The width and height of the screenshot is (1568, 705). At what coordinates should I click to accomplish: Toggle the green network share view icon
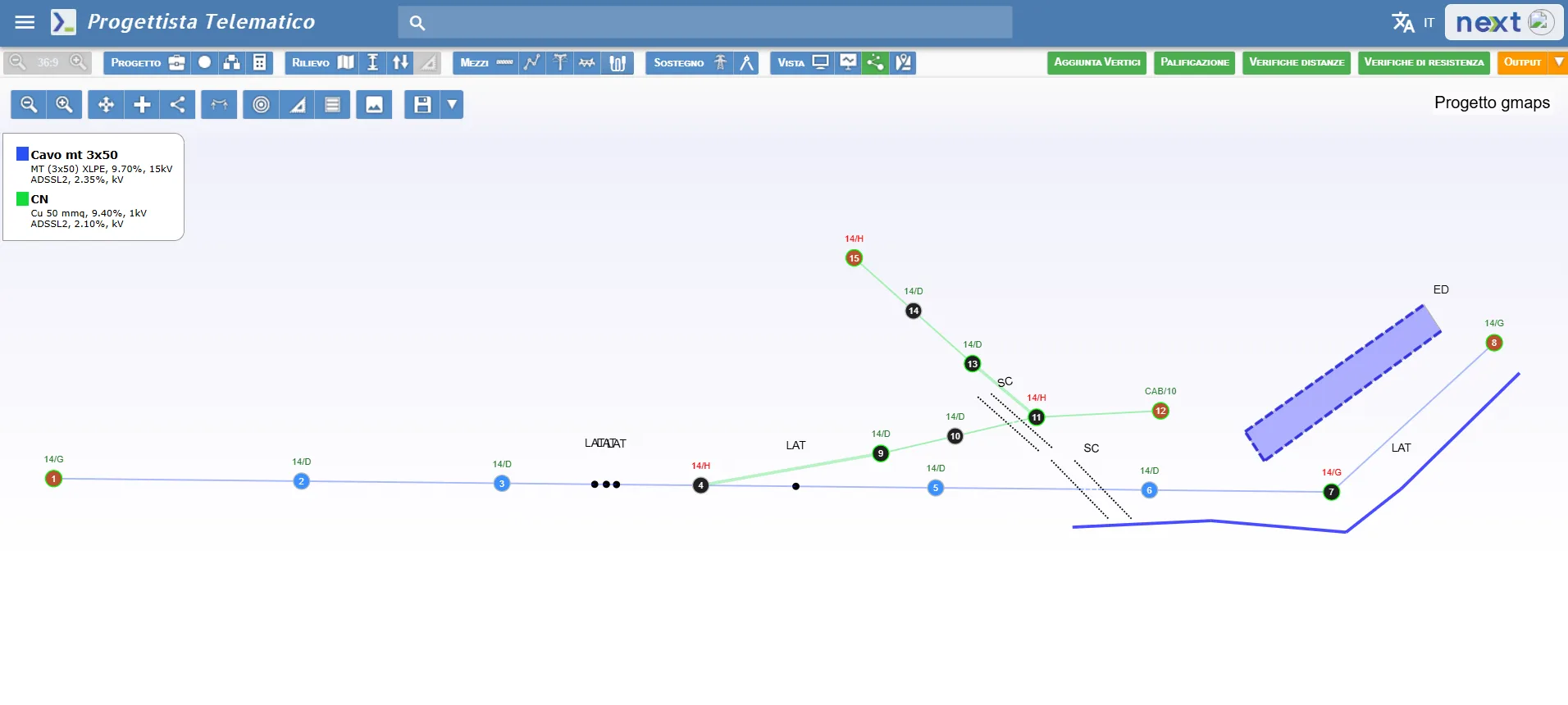pos(876,62)
